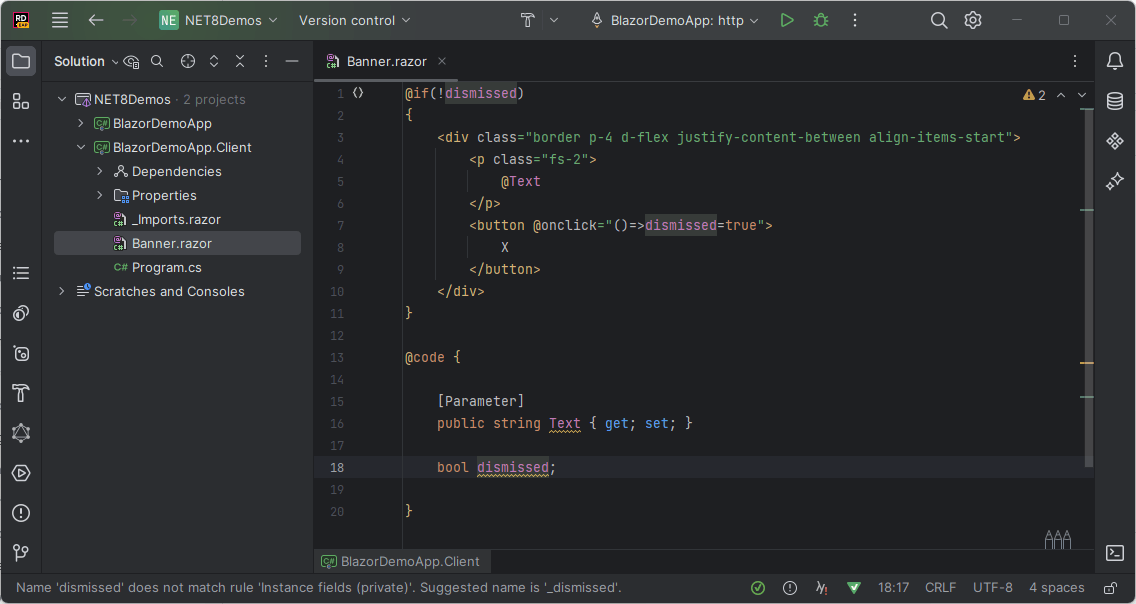The height and width of the screenshot is (604, 1136).
Task: Expand the BlazorDemoApp project
Action: tap(80, 123)
